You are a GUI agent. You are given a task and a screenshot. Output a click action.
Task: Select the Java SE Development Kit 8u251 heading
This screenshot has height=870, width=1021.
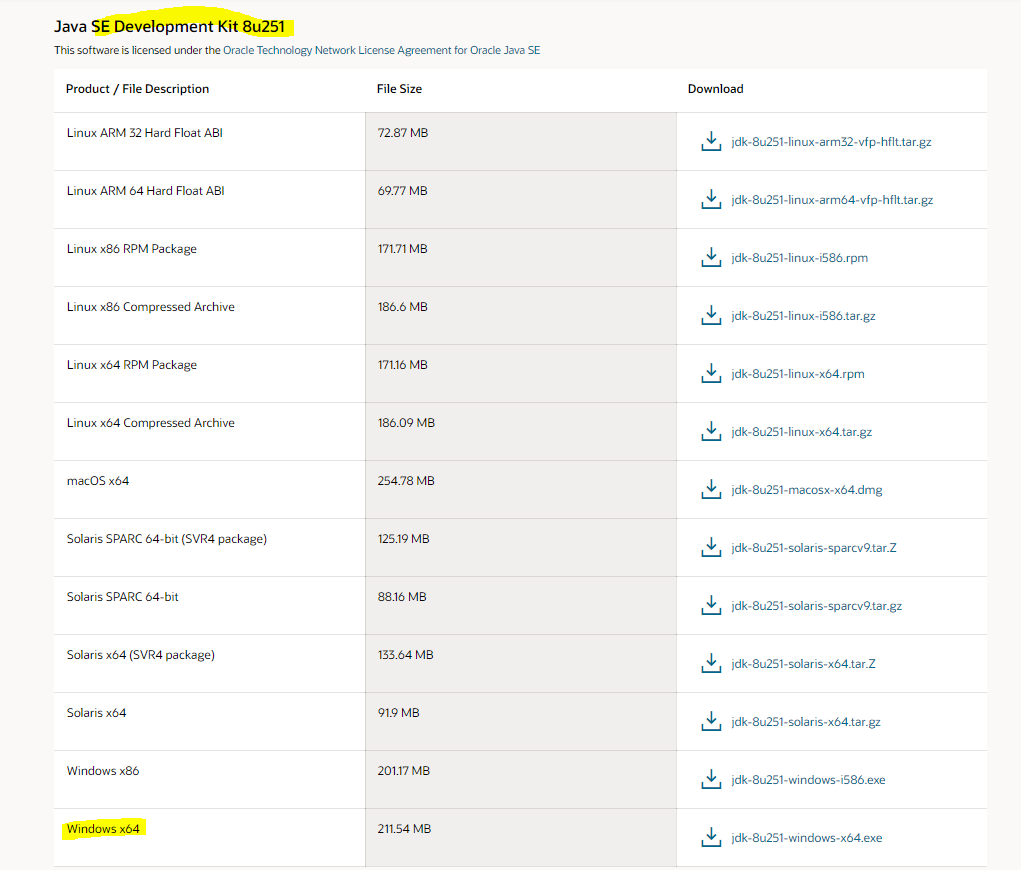pos(169,27)
